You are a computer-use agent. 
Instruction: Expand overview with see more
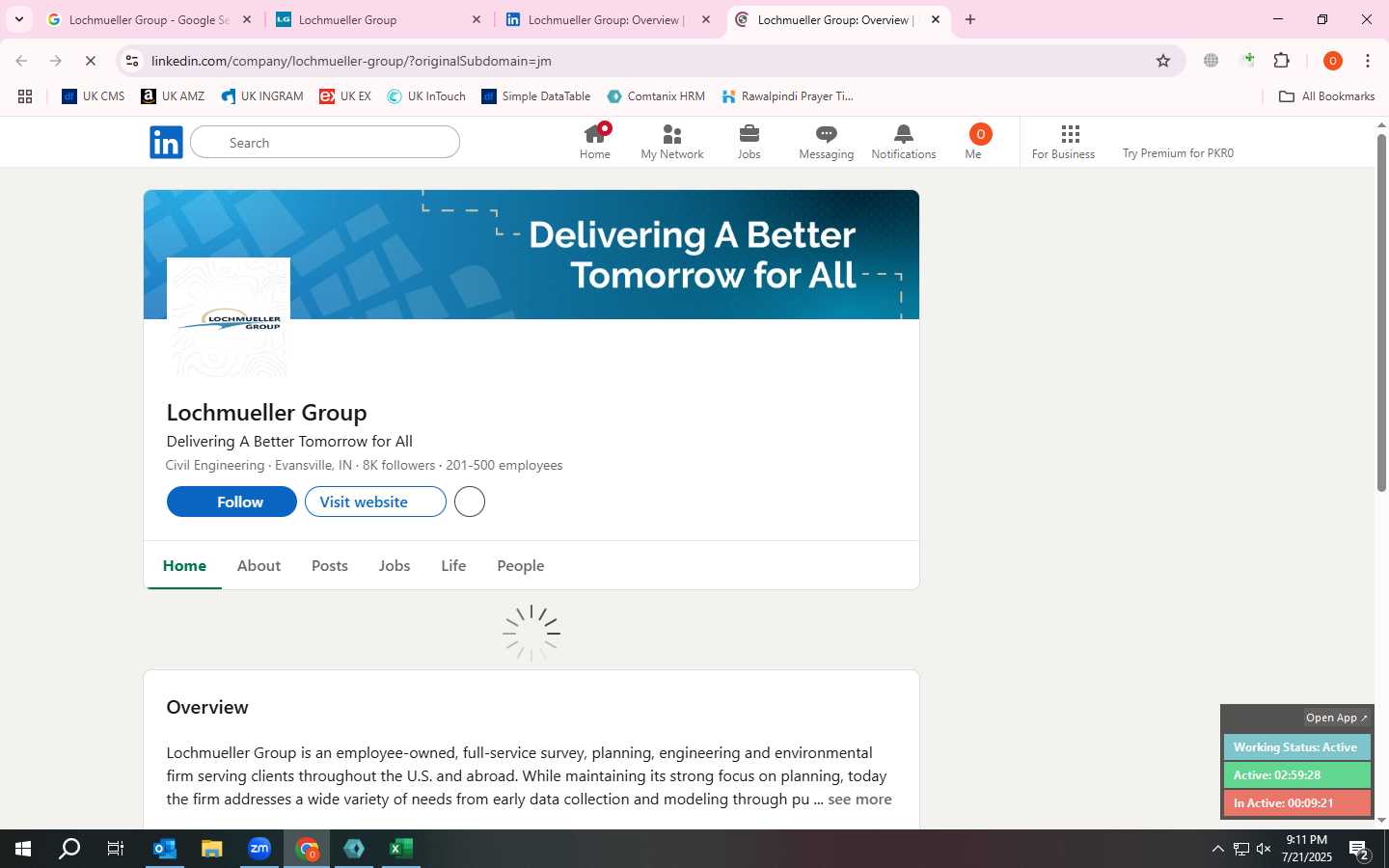pyautogui.click(x=859, y=799)
